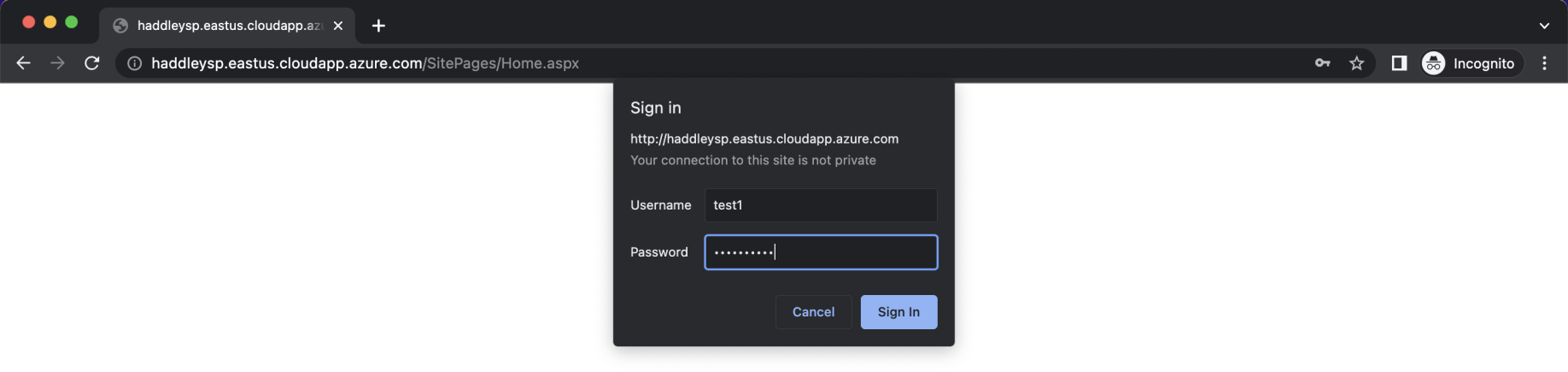Image resolution: width=1568 pixels, height=372 pixels.
Task: Bookmark this page with the star
Action: pyautogui.click(x=1356, y=63)
